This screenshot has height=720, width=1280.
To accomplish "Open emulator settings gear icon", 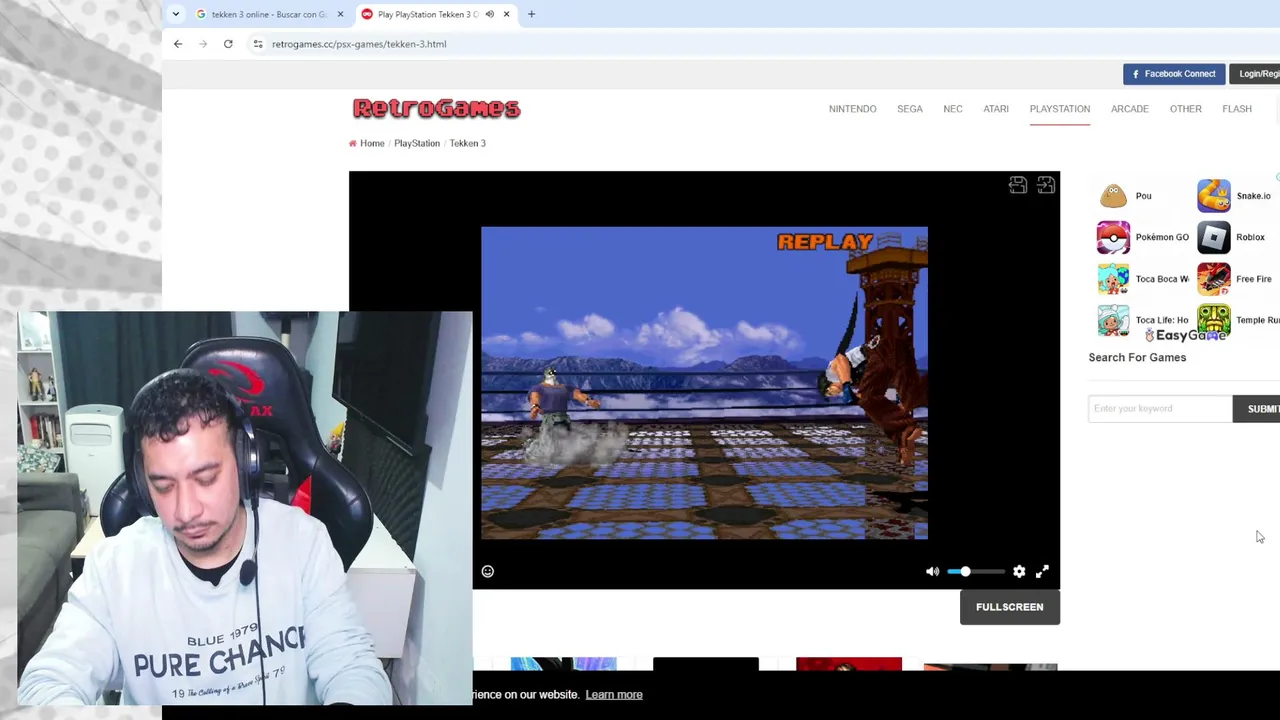I will pyautogui.click(x=1019, y=571).
